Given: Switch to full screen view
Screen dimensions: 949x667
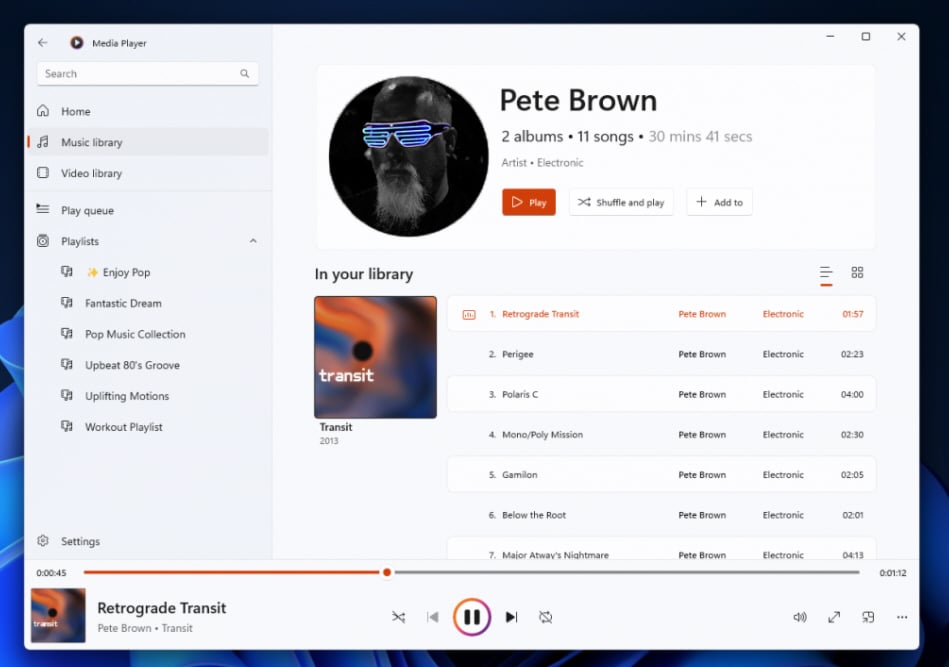Looking at the screenshot, I should pyautogui.click(x=834, y=617).
